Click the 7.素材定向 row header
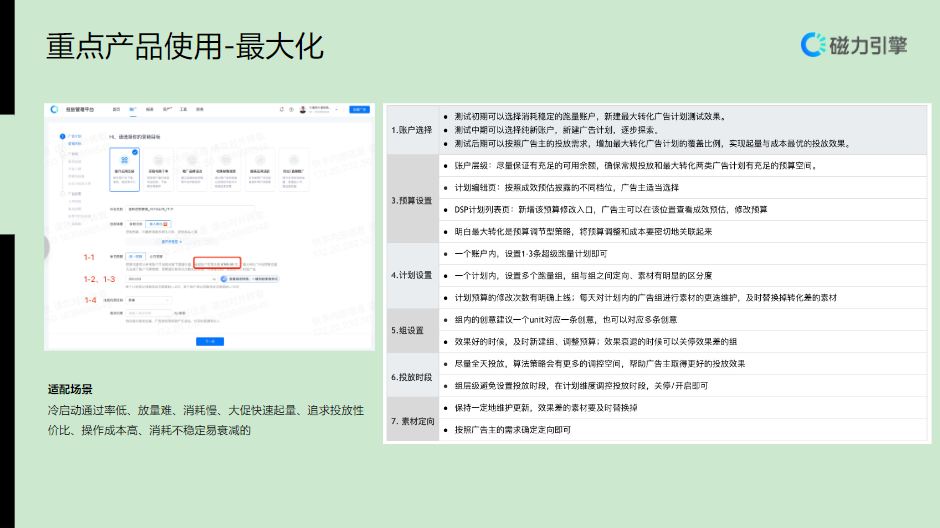 click(412, 421)
